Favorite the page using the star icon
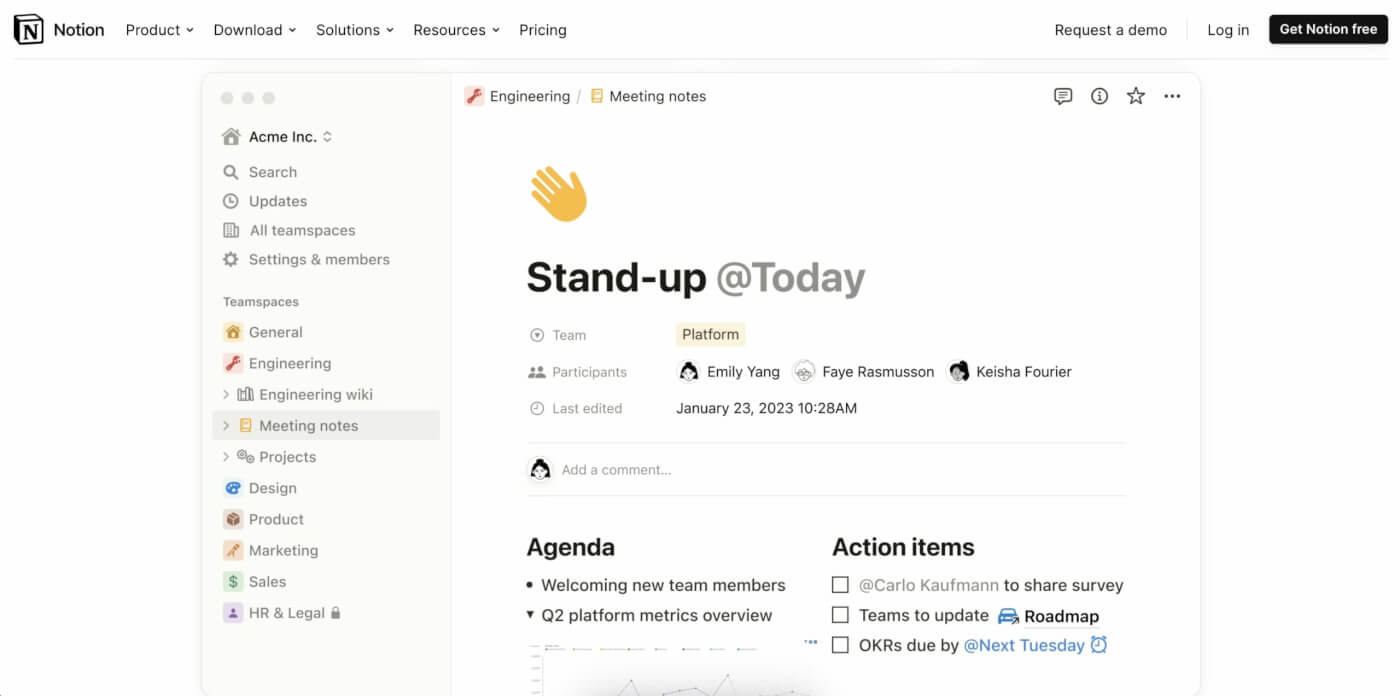 tap(1135, 95)
